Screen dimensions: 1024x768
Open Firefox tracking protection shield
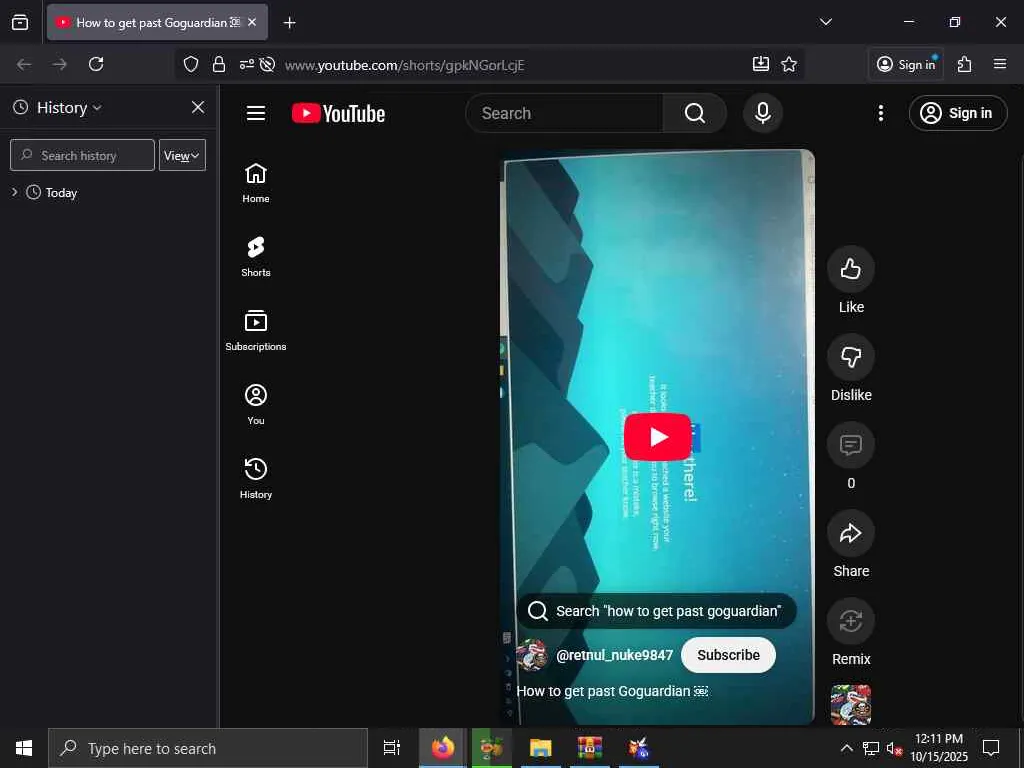tap(191, 64)
